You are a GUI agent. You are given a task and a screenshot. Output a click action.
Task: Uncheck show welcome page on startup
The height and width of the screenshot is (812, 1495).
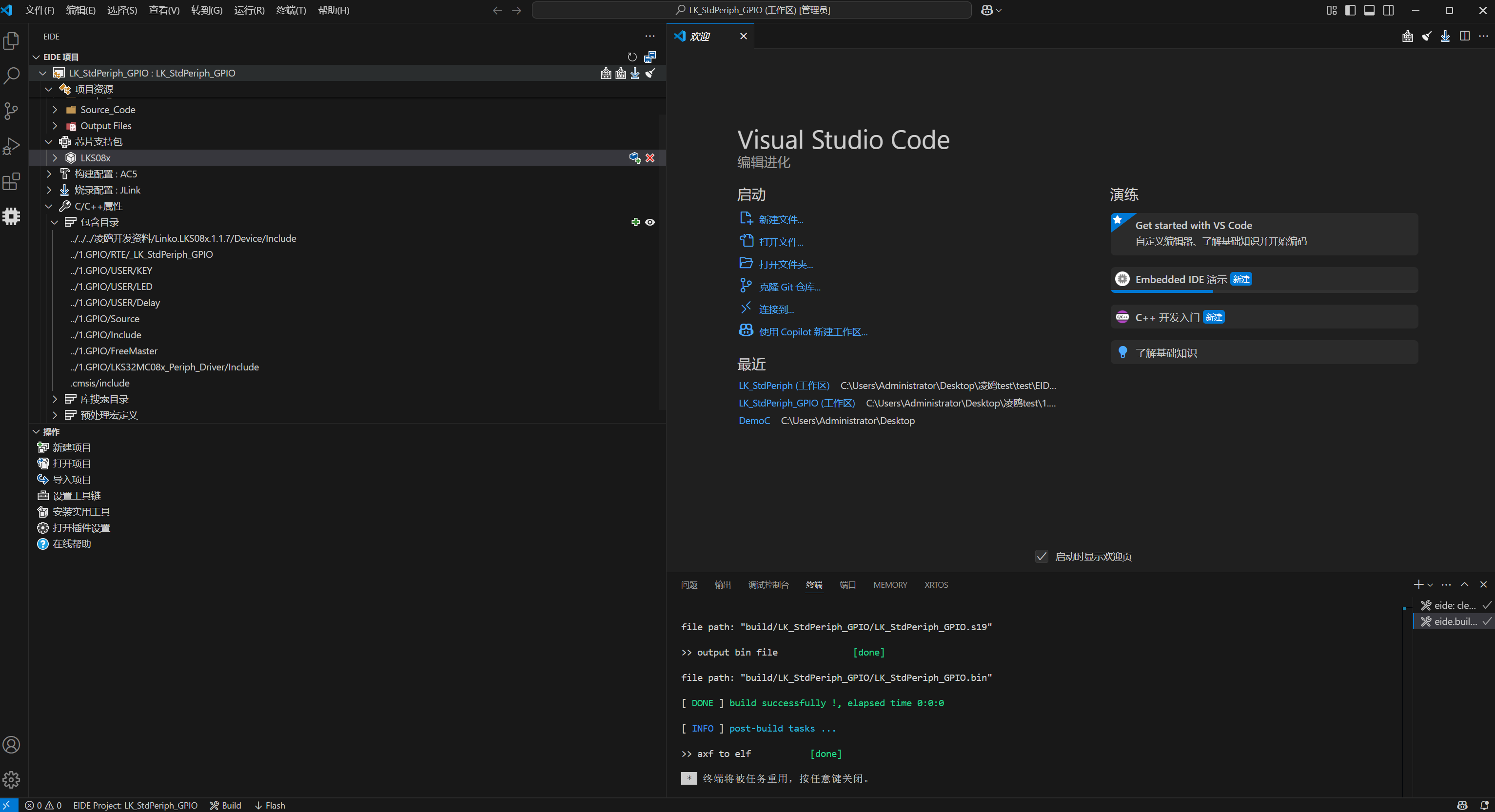click(1042, 556)
